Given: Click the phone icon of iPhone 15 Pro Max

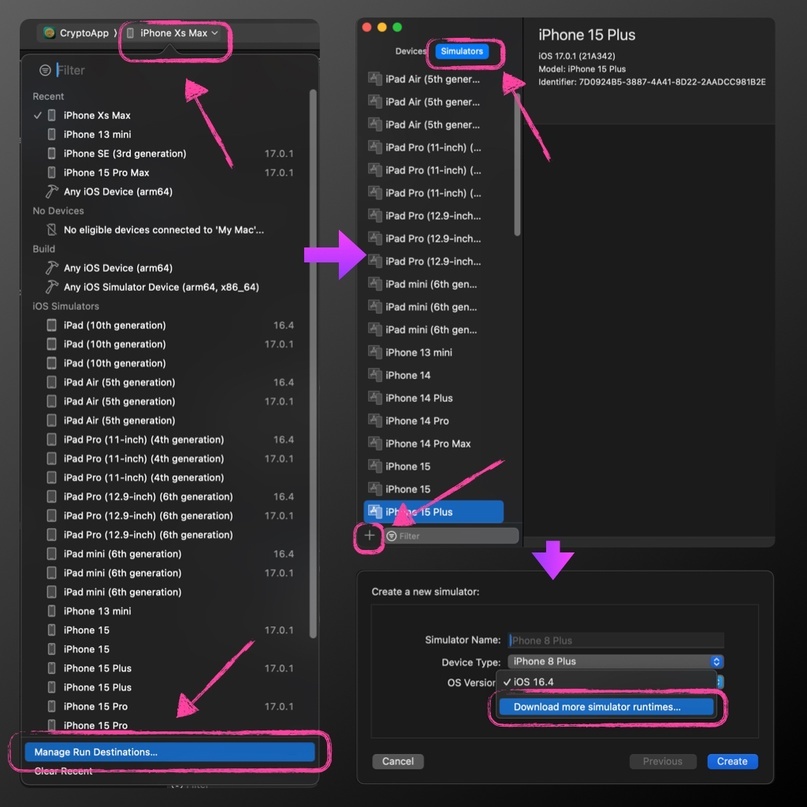Looking at the screenshot, I should [x=51, y=172].
